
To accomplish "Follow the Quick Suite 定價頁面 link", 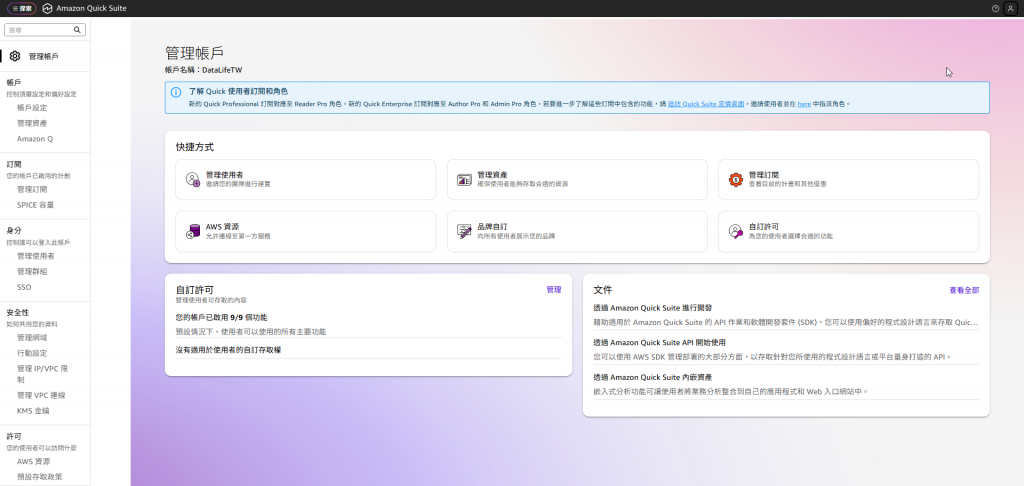I will (706, 104).
